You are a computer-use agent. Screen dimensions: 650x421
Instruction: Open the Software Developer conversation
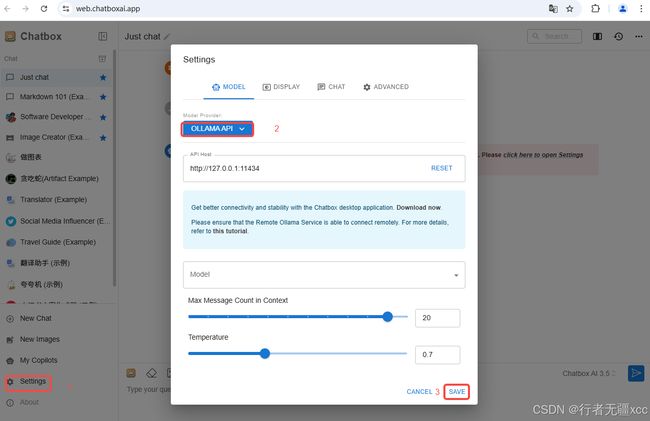pos(56,117)
